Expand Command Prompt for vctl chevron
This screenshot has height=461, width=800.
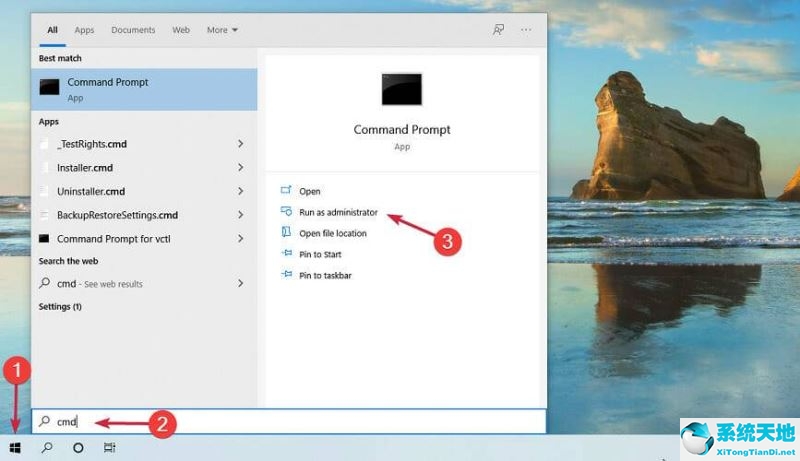(240, 238)
